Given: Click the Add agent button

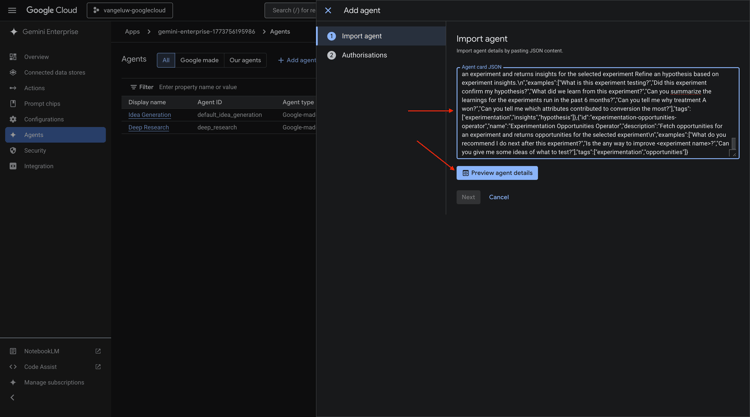Looking at the screenshot, I should coord(297,60).
